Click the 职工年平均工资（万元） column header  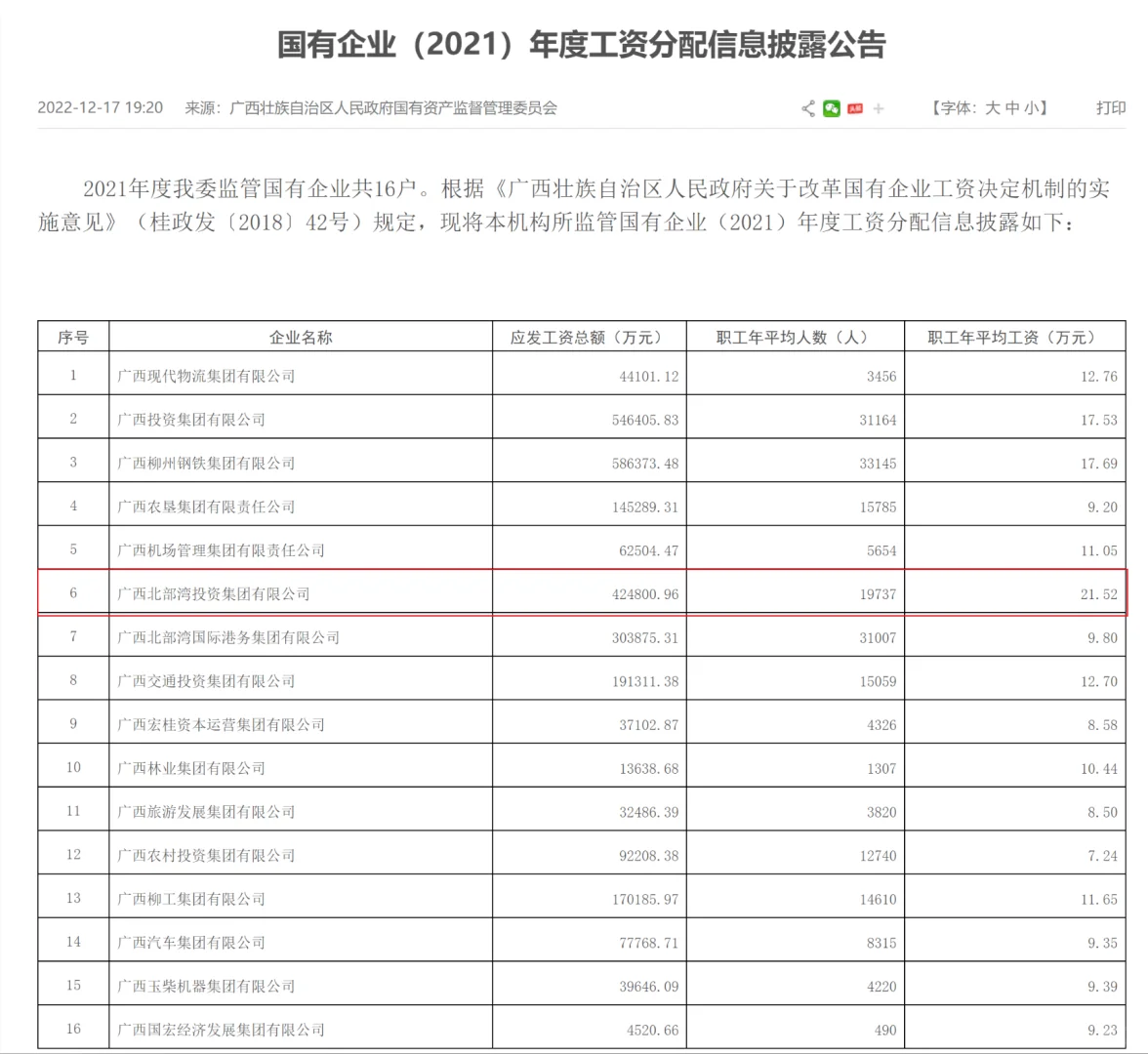[1015, 337]
